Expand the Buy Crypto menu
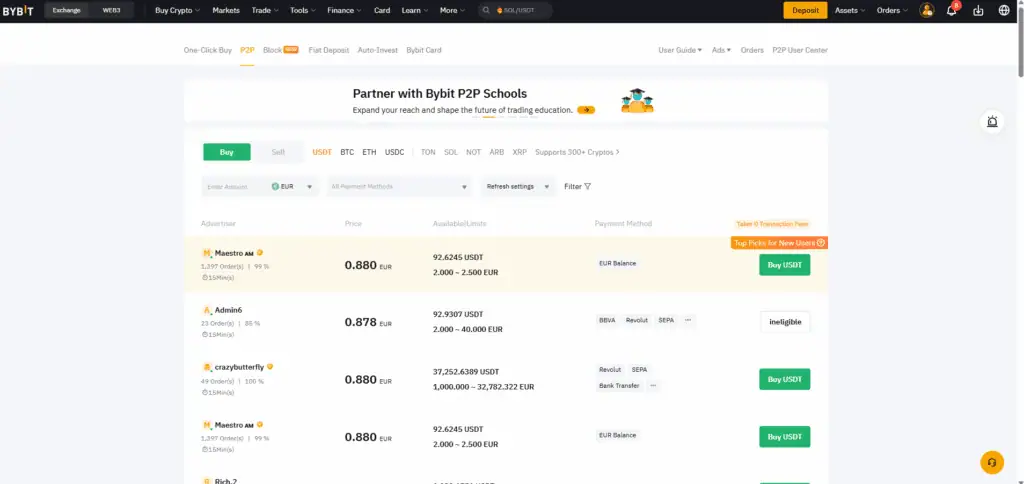This screenshot has width=1024, height=484. click(x=178, y=10)
